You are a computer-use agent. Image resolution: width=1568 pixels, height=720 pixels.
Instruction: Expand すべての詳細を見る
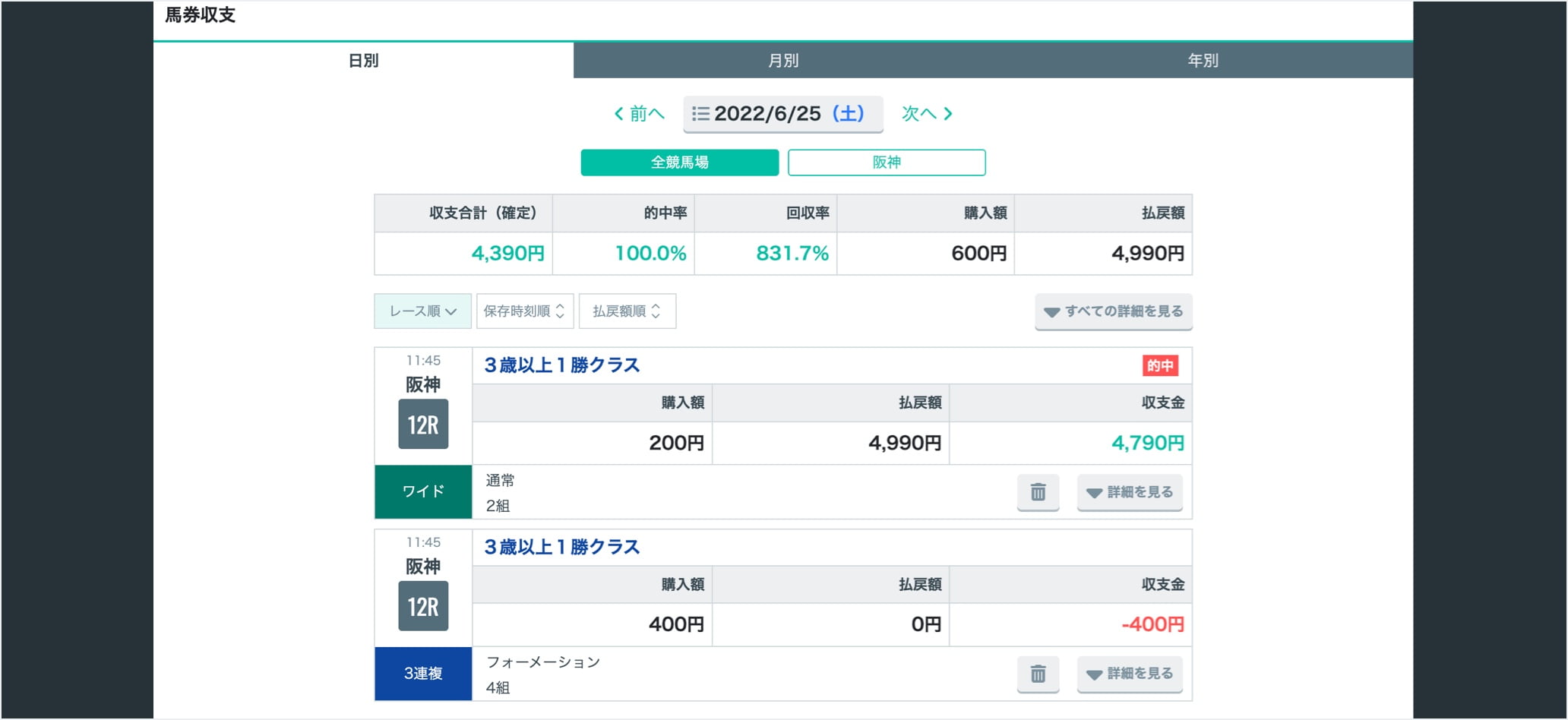point(1113,311)
